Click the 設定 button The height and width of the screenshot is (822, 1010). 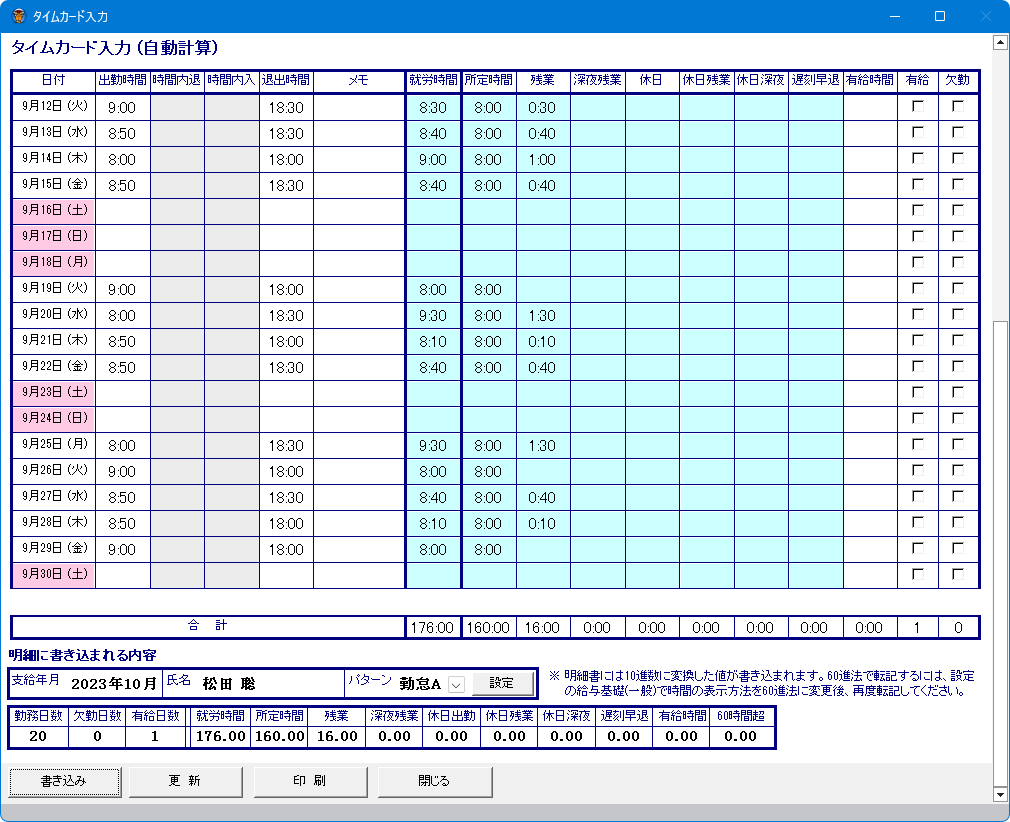[502, 683]
